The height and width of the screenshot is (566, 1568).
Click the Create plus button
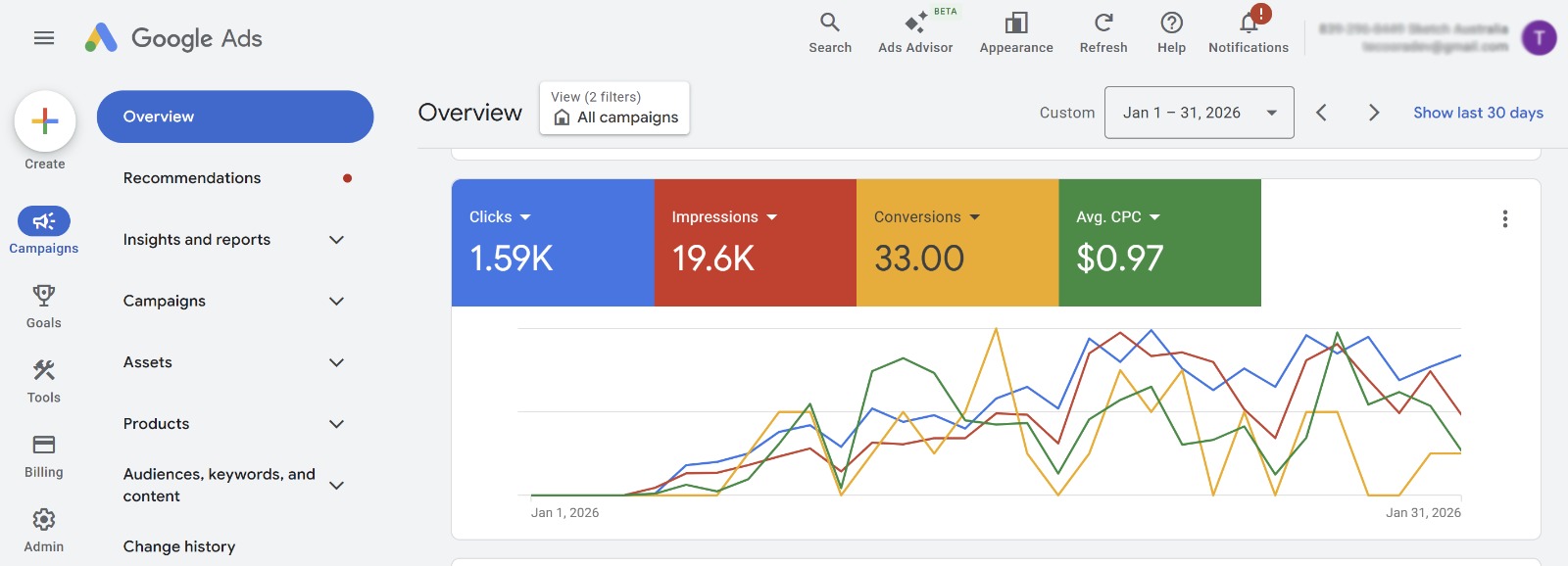click(45, 121)
